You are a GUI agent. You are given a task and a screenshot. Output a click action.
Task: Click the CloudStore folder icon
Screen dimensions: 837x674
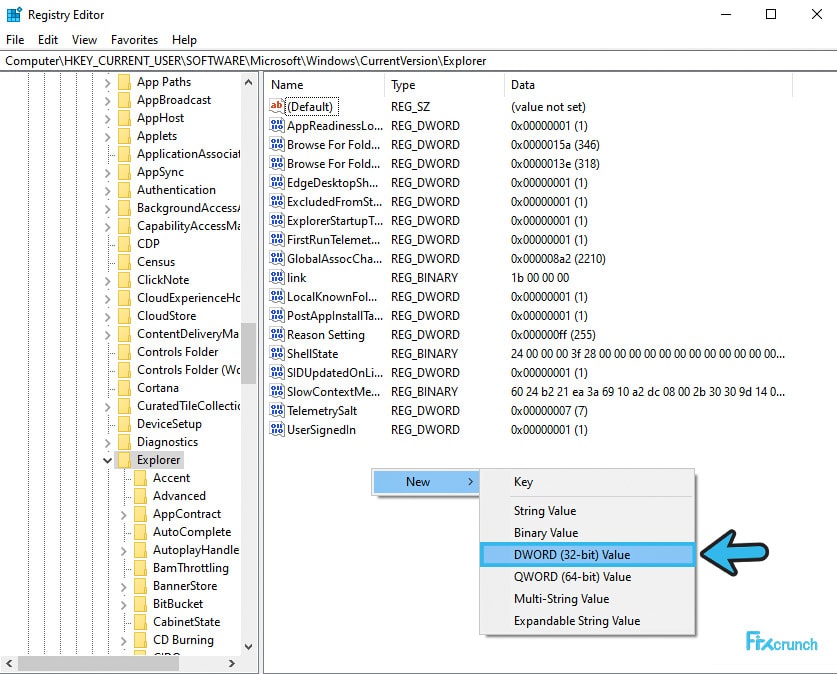(x=124, y=315)
